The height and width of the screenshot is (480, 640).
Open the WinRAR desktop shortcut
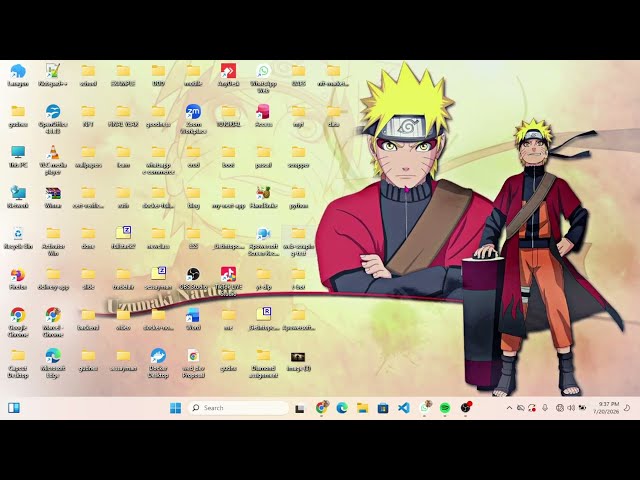53,197
